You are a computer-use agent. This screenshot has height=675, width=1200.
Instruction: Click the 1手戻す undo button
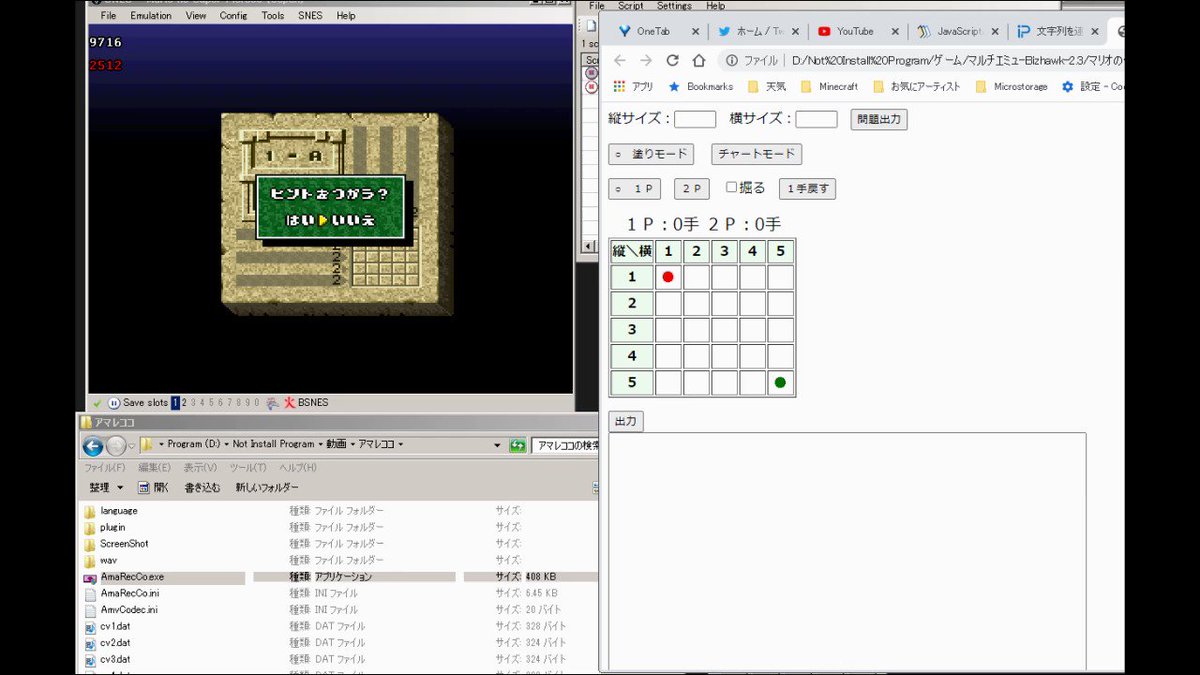click(807, 188)
